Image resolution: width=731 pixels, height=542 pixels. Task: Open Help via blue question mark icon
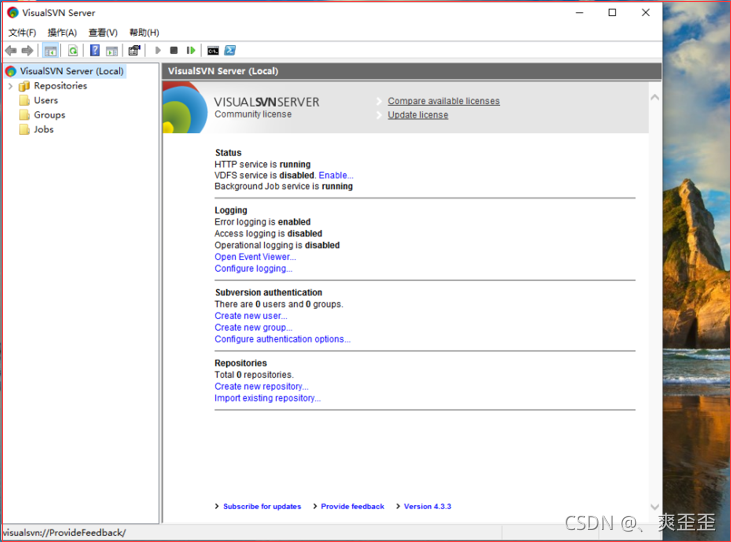coord(95,50)
